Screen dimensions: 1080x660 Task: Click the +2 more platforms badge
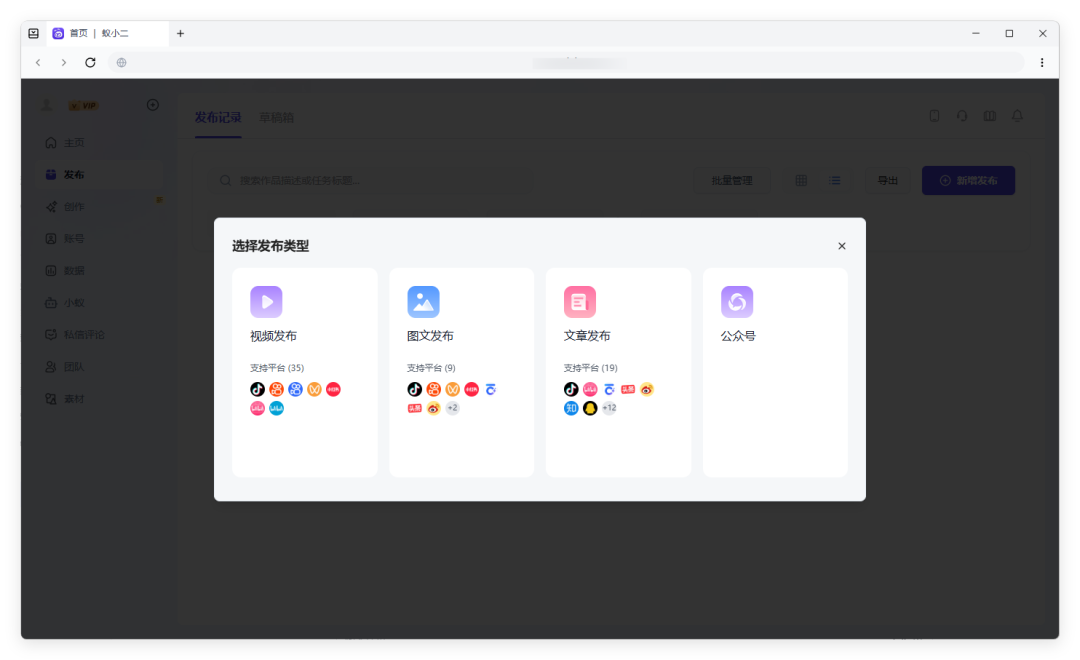pos(453,408)
